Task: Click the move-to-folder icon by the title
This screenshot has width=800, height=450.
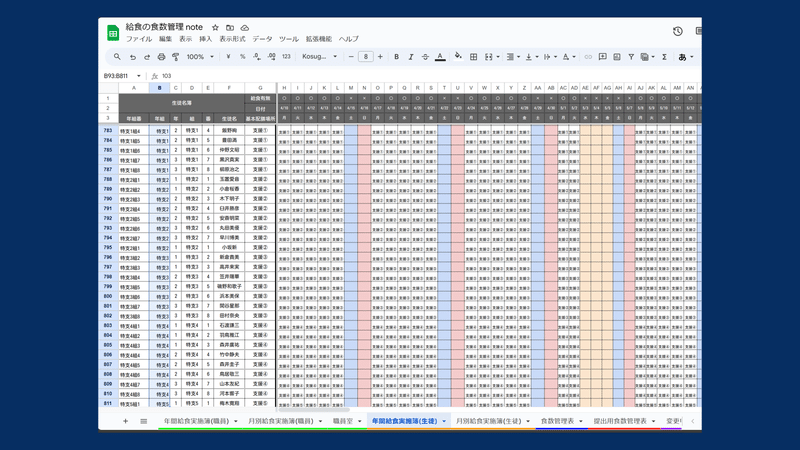Action: pos(230,28)
